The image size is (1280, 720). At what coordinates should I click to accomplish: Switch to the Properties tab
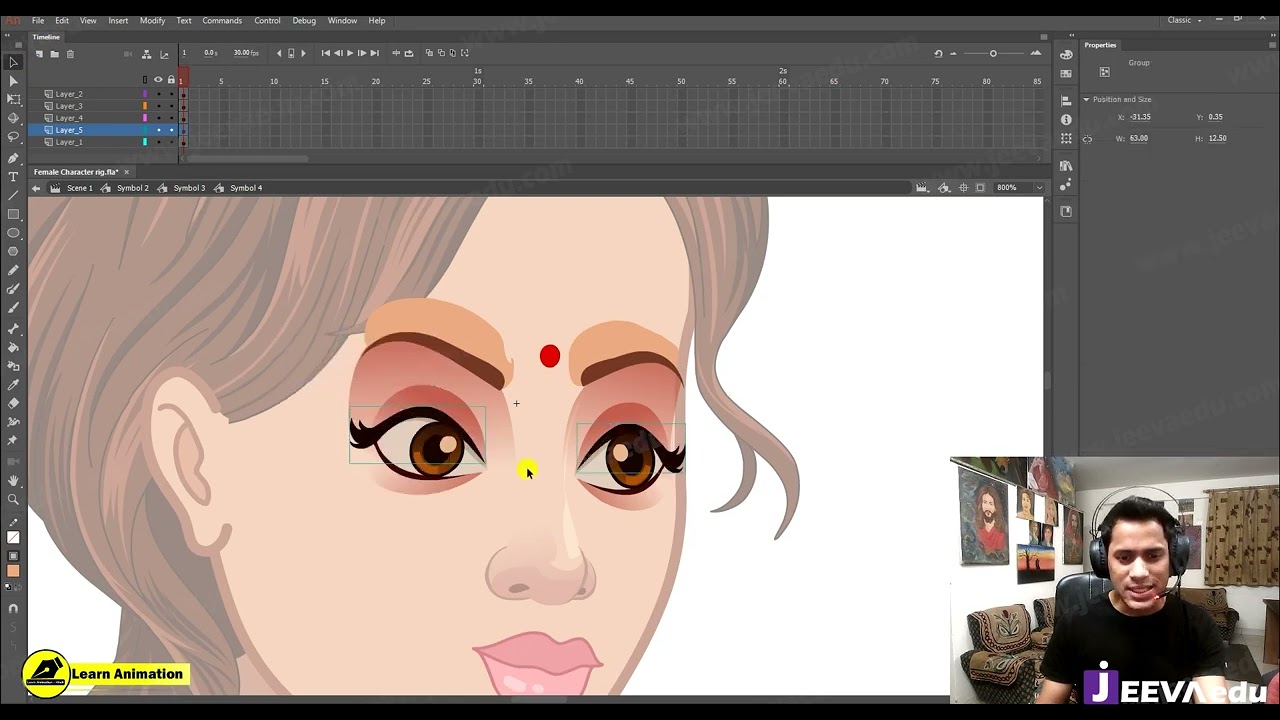coord(1100,45)
